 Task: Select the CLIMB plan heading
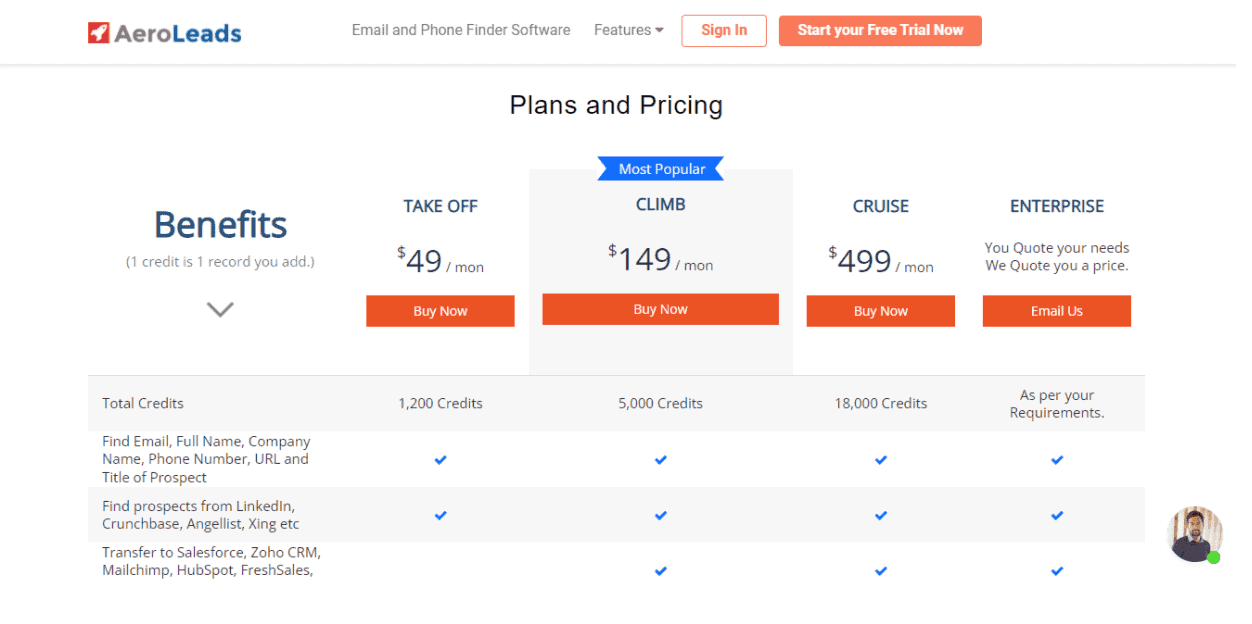click(660, 204)
